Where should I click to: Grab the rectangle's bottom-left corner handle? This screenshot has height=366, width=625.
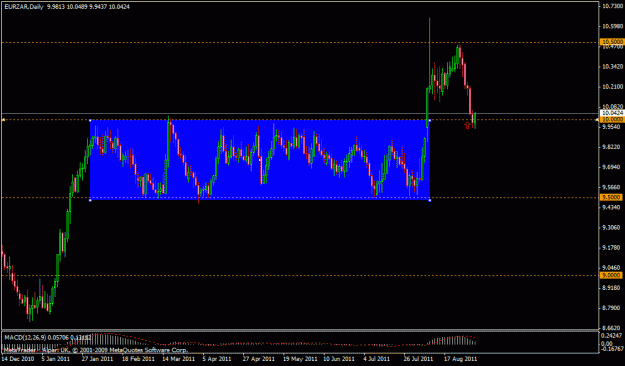pos(90,200)
